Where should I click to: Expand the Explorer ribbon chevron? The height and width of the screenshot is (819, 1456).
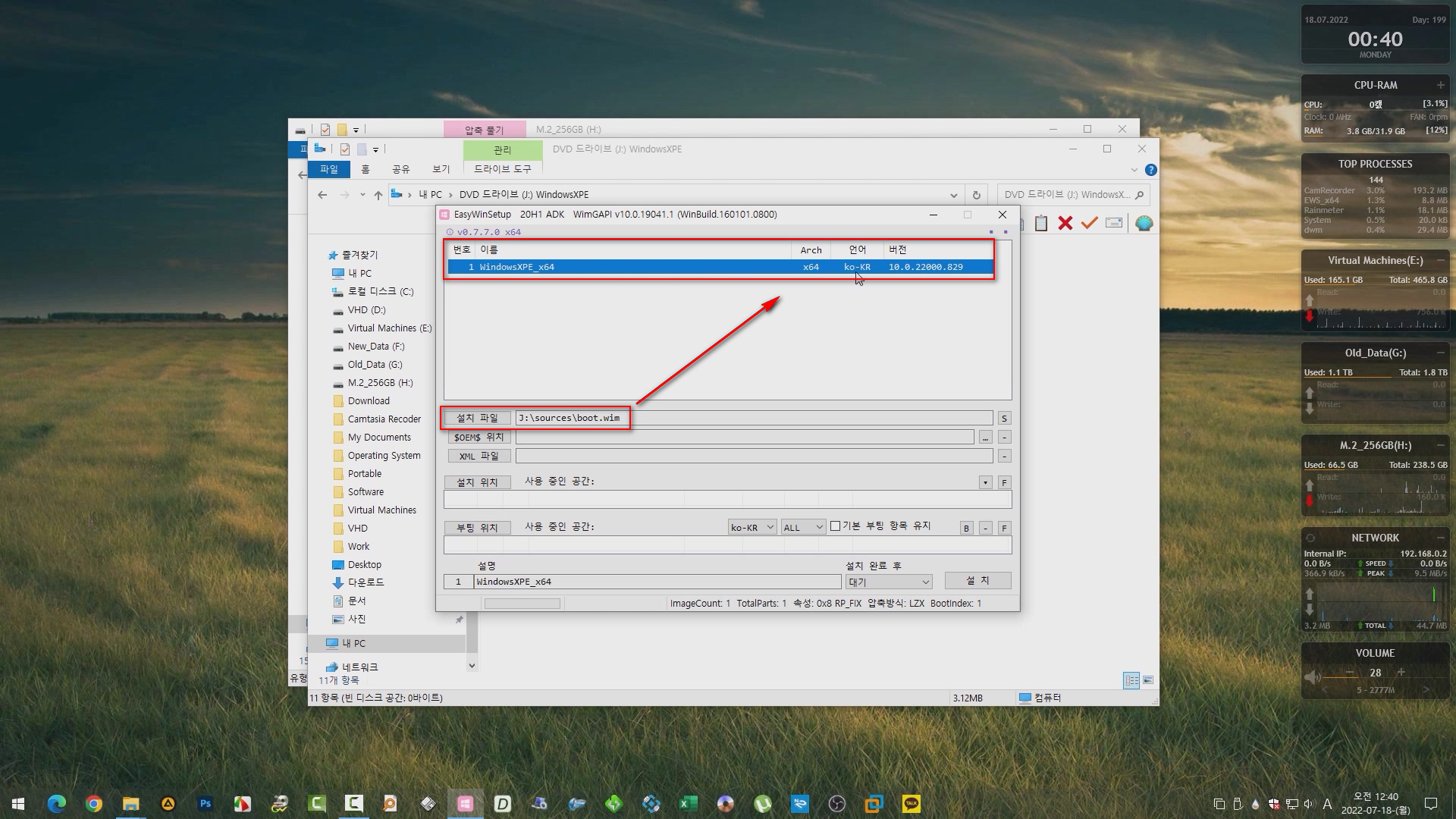point(1134,170)
